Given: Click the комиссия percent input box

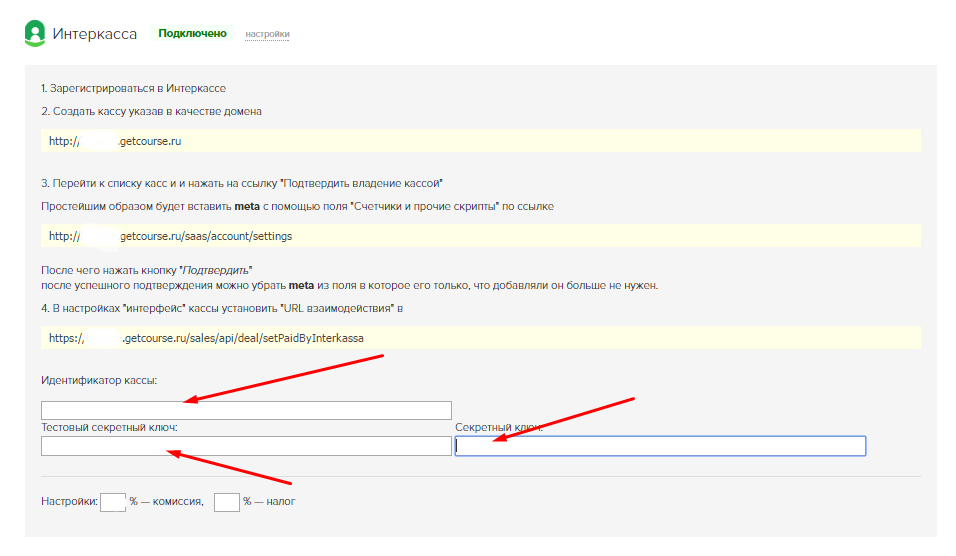Looking at the screenshot, I should (113, 502).
